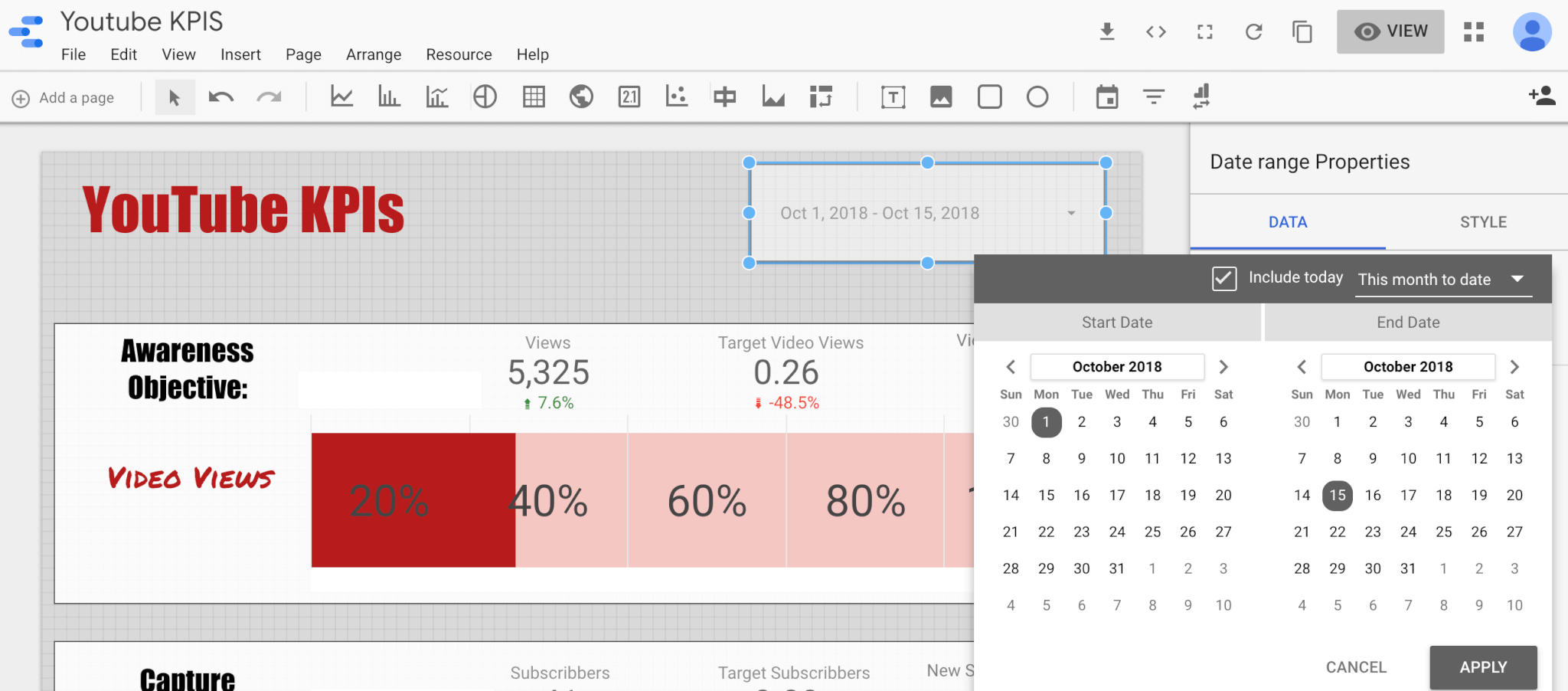Click the VIEW button
The height and width of the screenshot is (691, 1568).
coord(1390,31)
